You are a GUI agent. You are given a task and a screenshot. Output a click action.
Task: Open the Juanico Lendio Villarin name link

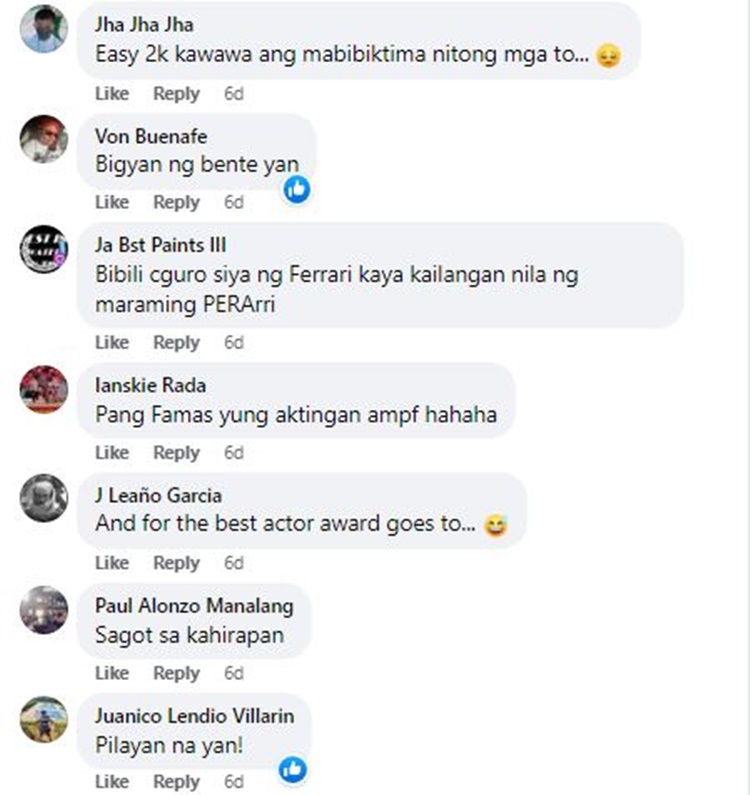pos(195,716)
